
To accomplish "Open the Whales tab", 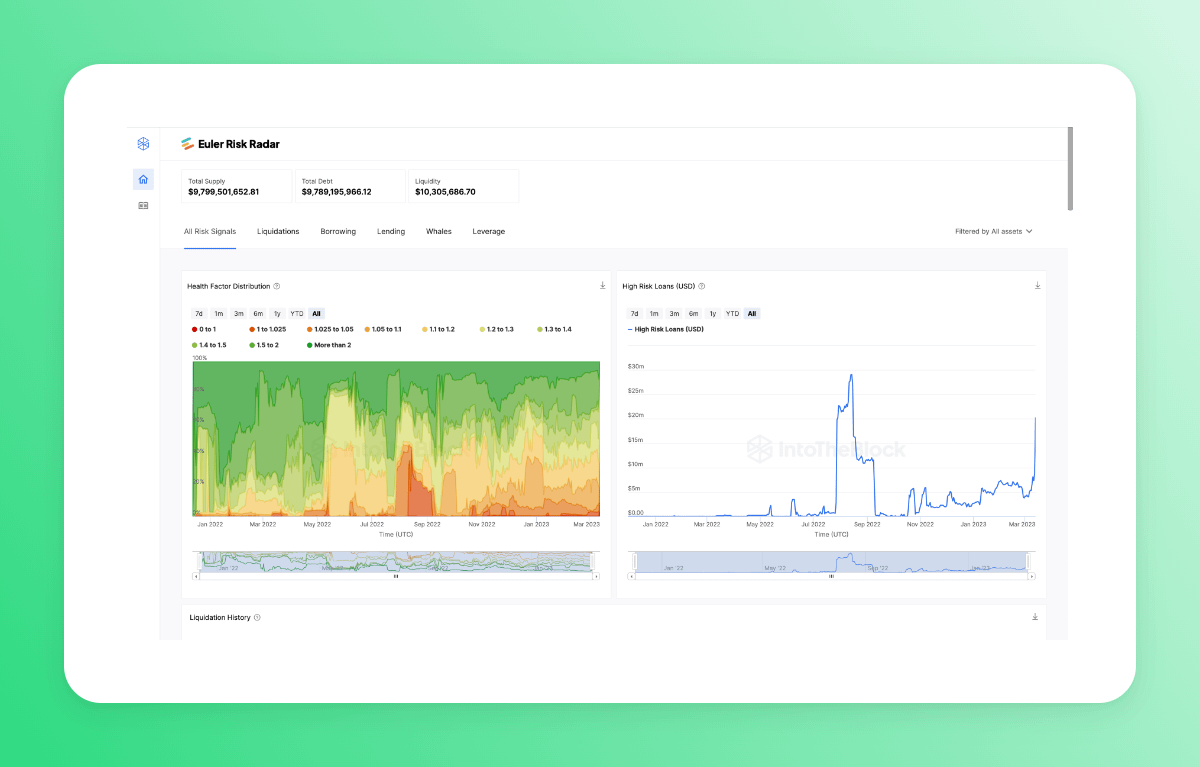I will pos(438,231).
